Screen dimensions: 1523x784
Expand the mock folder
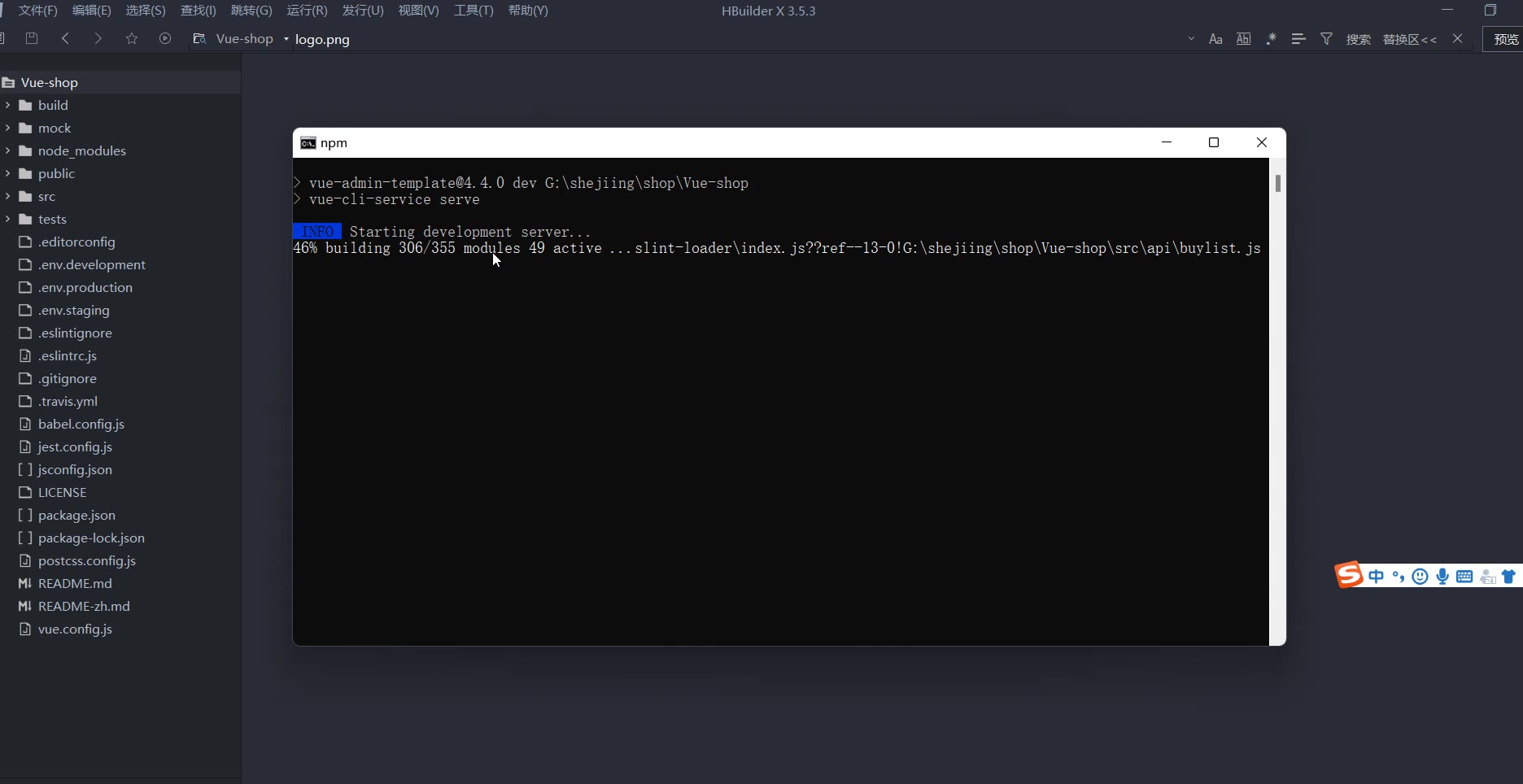point(7,128)
